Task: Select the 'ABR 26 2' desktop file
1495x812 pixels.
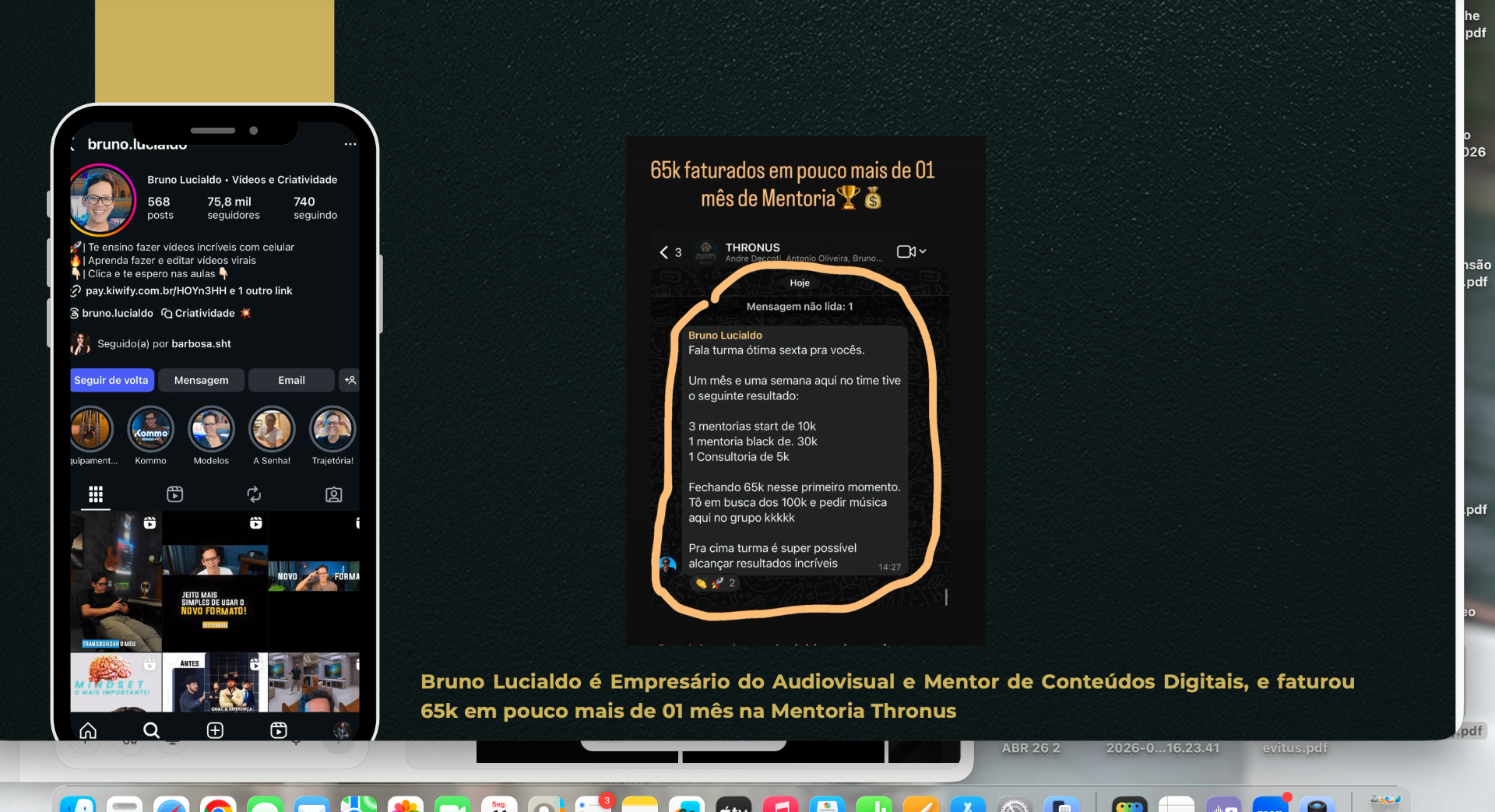Action: coord(1031,748)
